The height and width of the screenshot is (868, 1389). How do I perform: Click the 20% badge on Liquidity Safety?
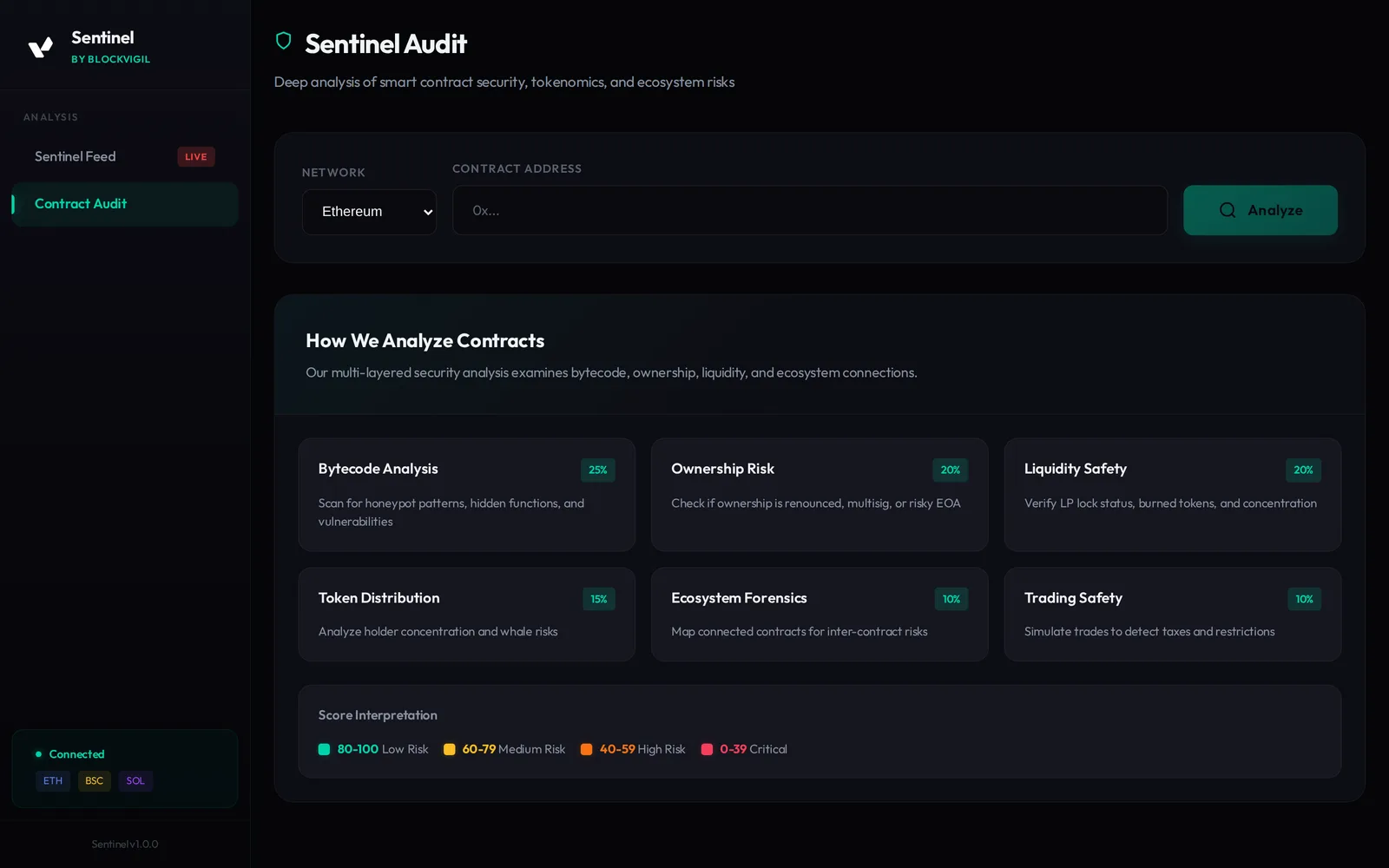(x=1303, y=470)
